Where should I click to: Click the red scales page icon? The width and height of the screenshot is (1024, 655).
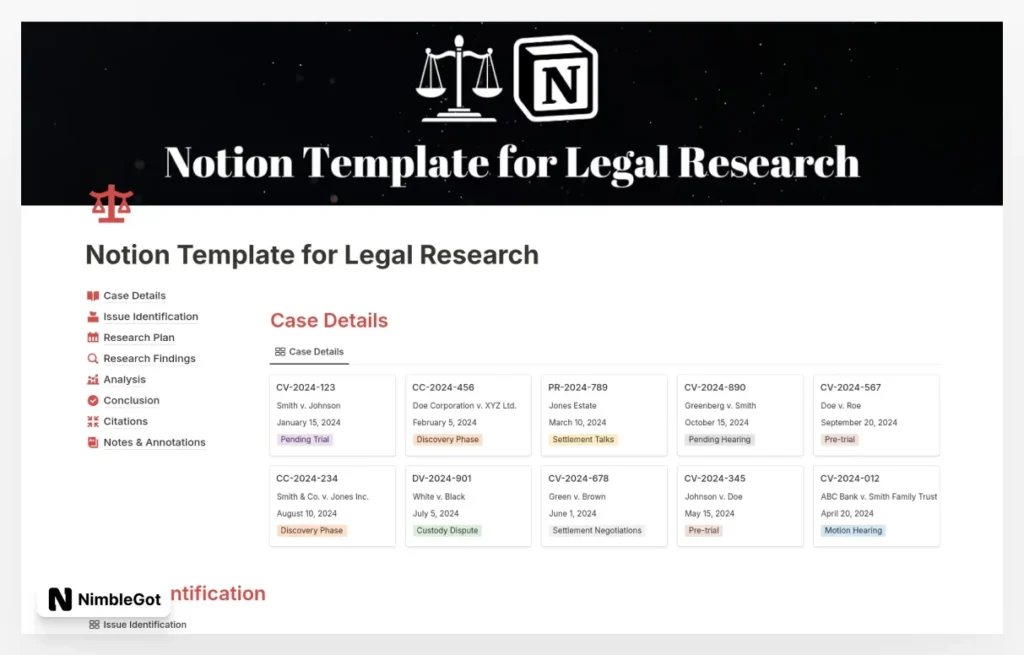coord(111,204)
